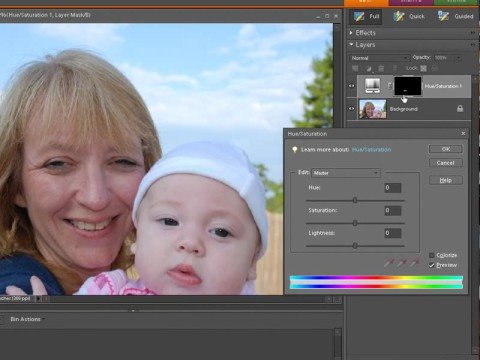Viewport: 480px width, 360px height.
Task: Hide the Hue/Saturation 1 layer
Action: pyautogui.click(x=352, y=86)
